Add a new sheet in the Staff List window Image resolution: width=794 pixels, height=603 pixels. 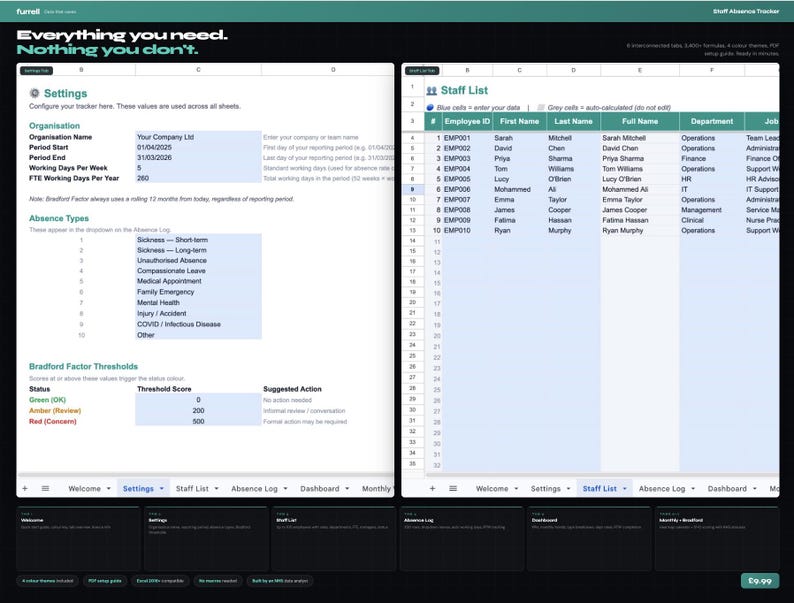[432, 488]
